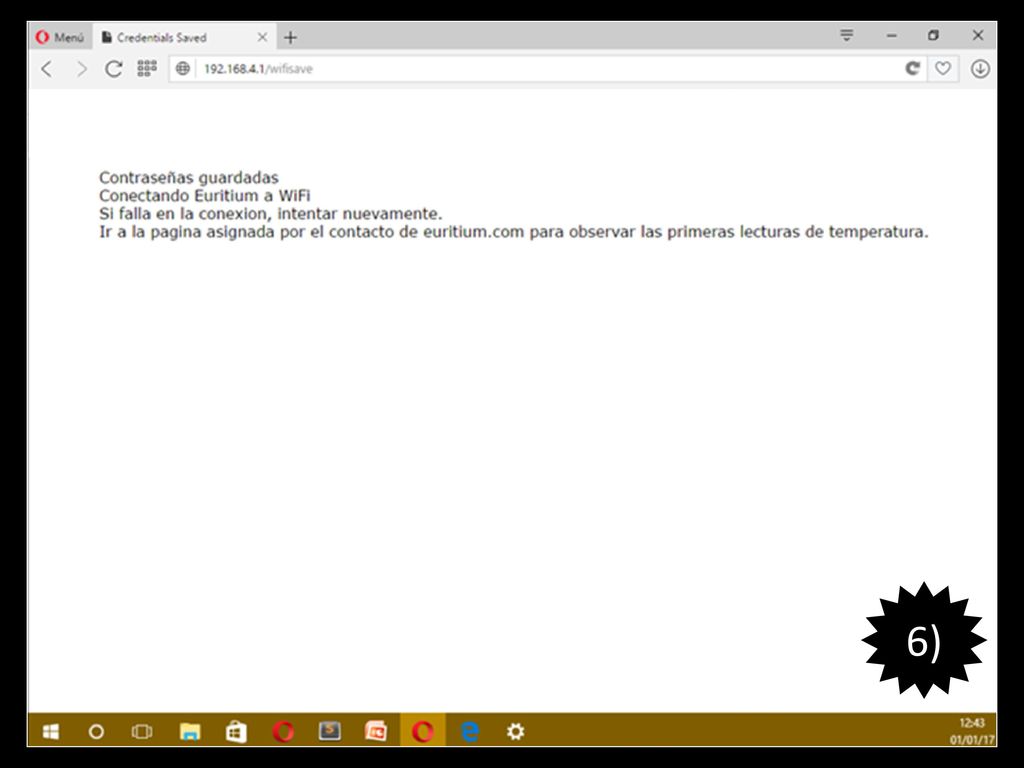Open the Store app in taskbar

click(x=236, y=731)
